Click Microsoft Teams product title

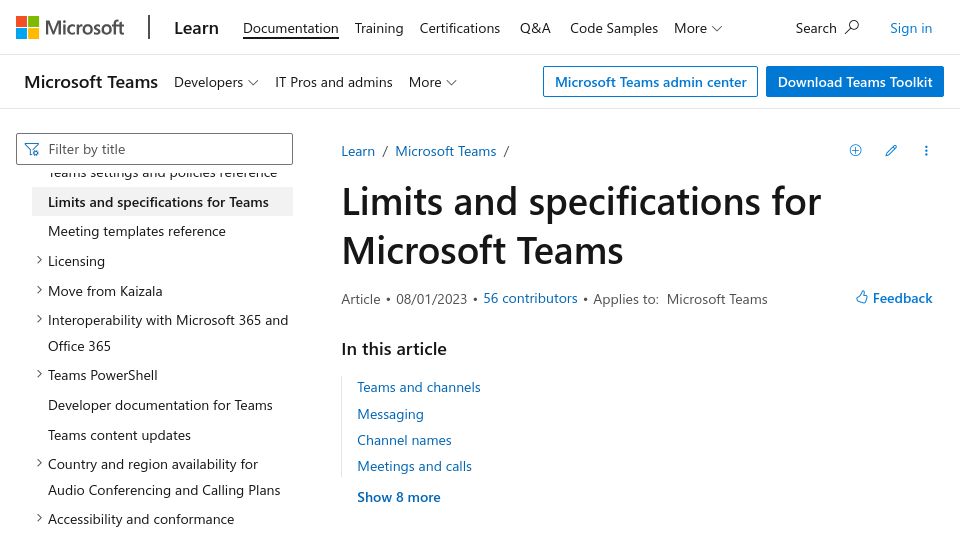click(x=91, y=82)
